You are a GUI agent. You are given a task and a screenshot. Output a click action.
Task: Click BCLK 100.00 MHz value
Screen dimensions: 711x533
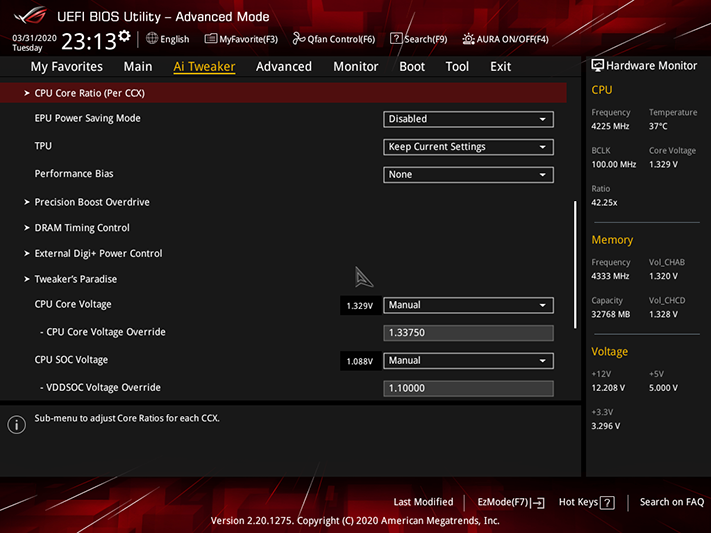coord(614,165)
